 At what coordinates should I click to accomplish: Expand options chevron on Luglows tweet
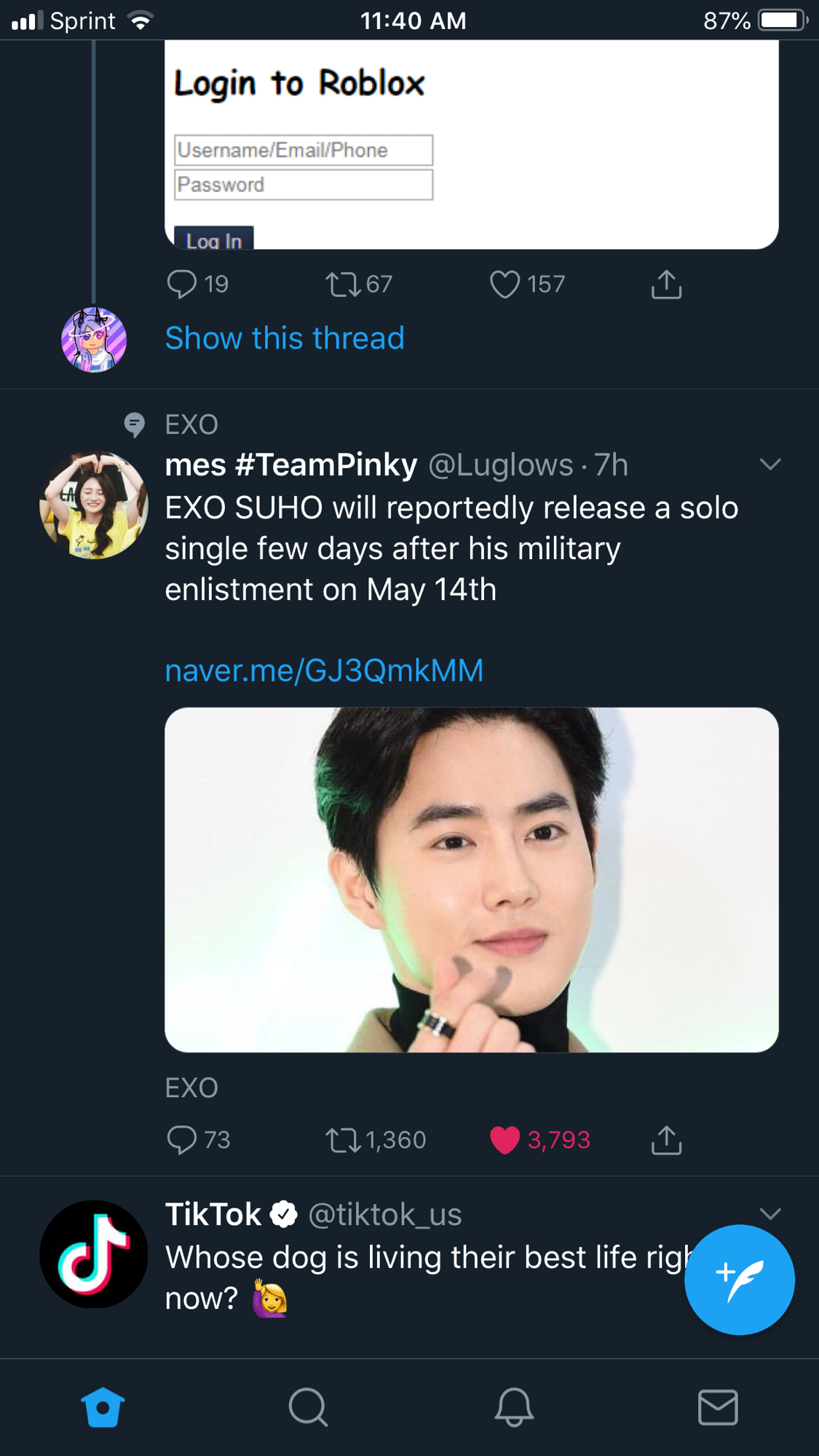(x=770, y=464)
